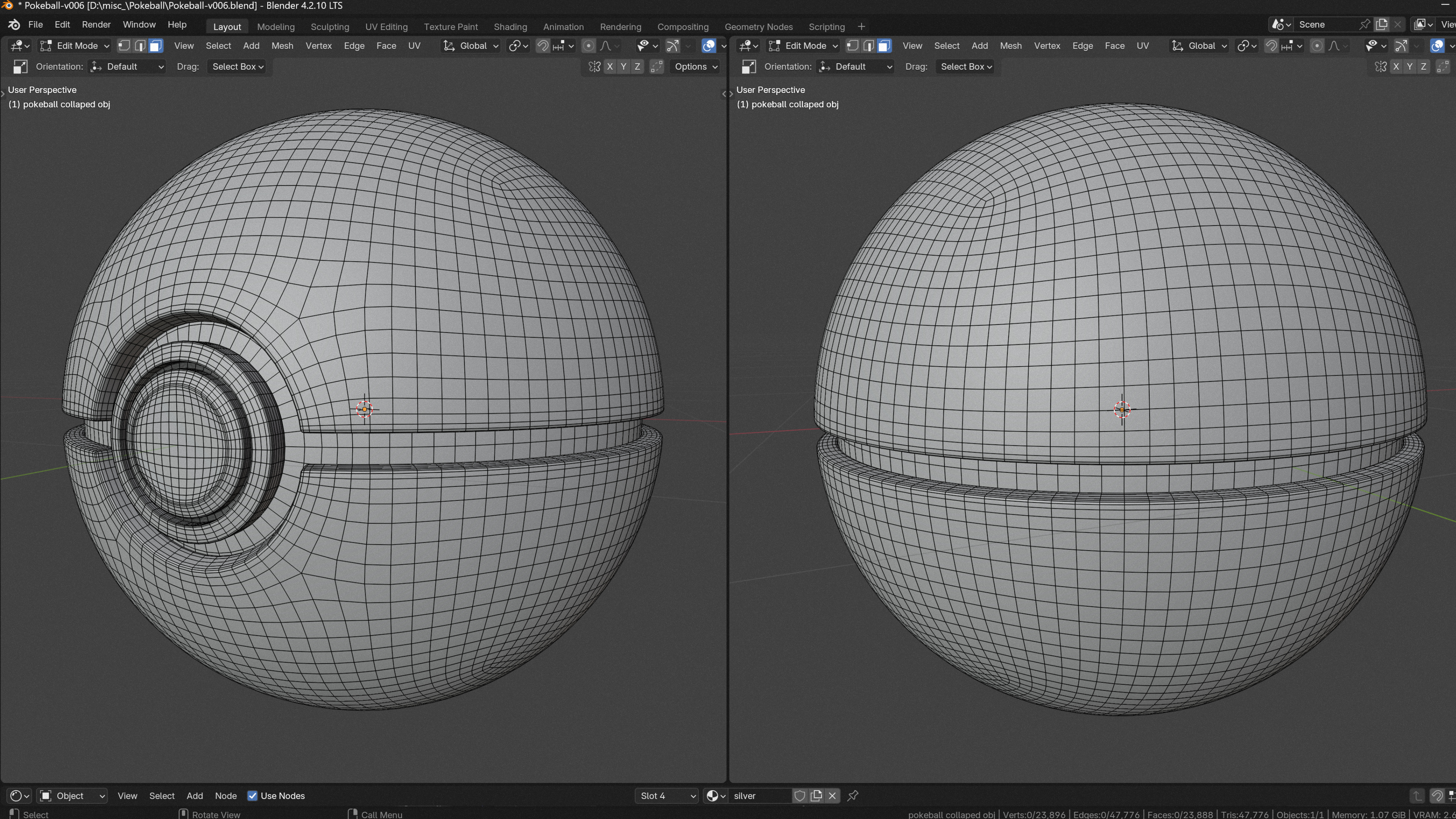1456x819 pixels.
Task: Uncheck the Use Nodes checkbox
Action: click(253, 796)
